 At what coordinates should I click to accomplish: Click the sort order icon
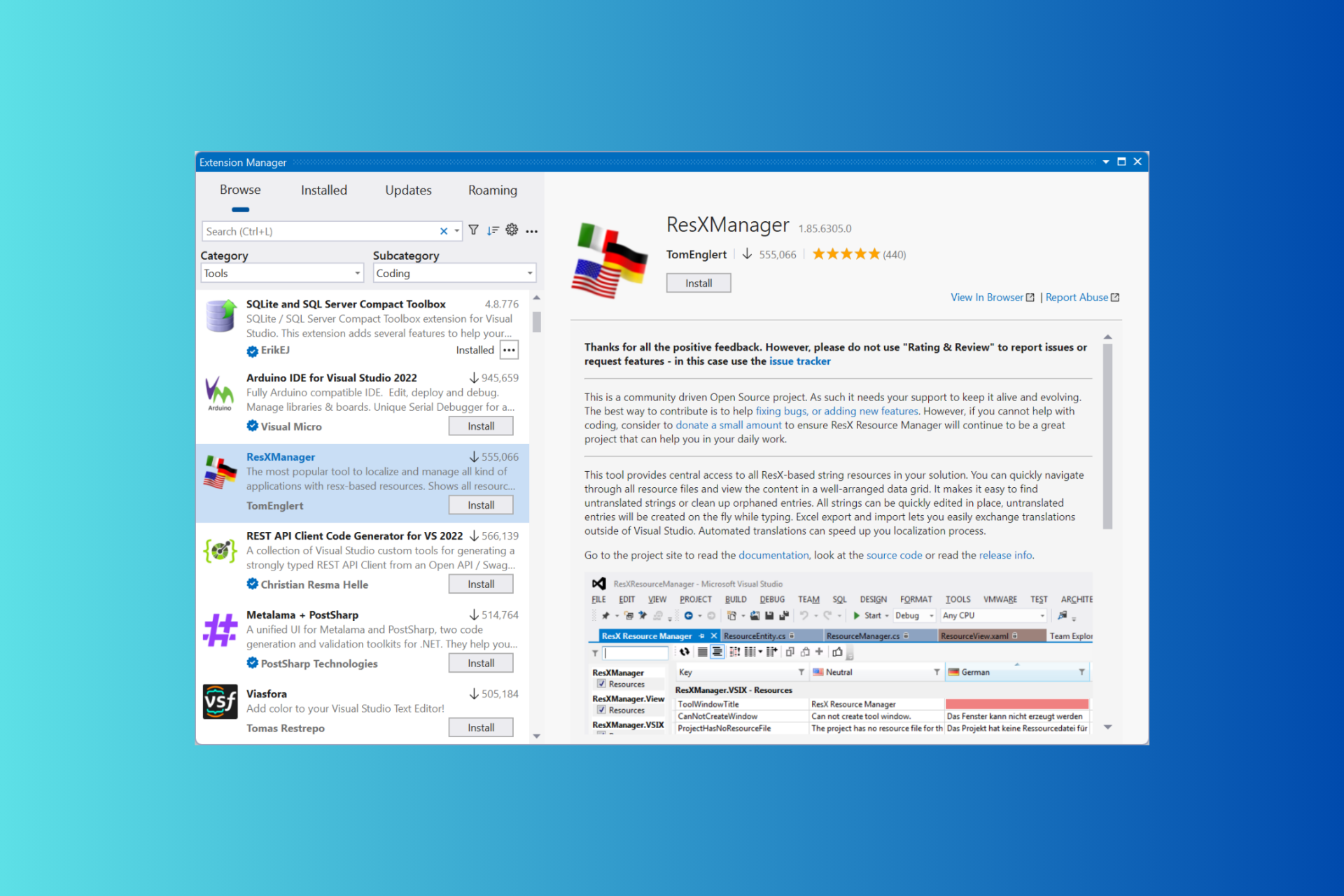coord(493,230)
